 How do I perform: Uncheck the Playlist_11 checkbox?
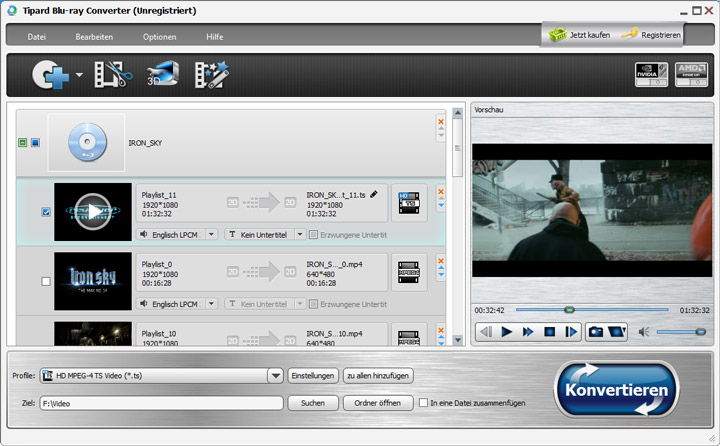pos(46,212)
